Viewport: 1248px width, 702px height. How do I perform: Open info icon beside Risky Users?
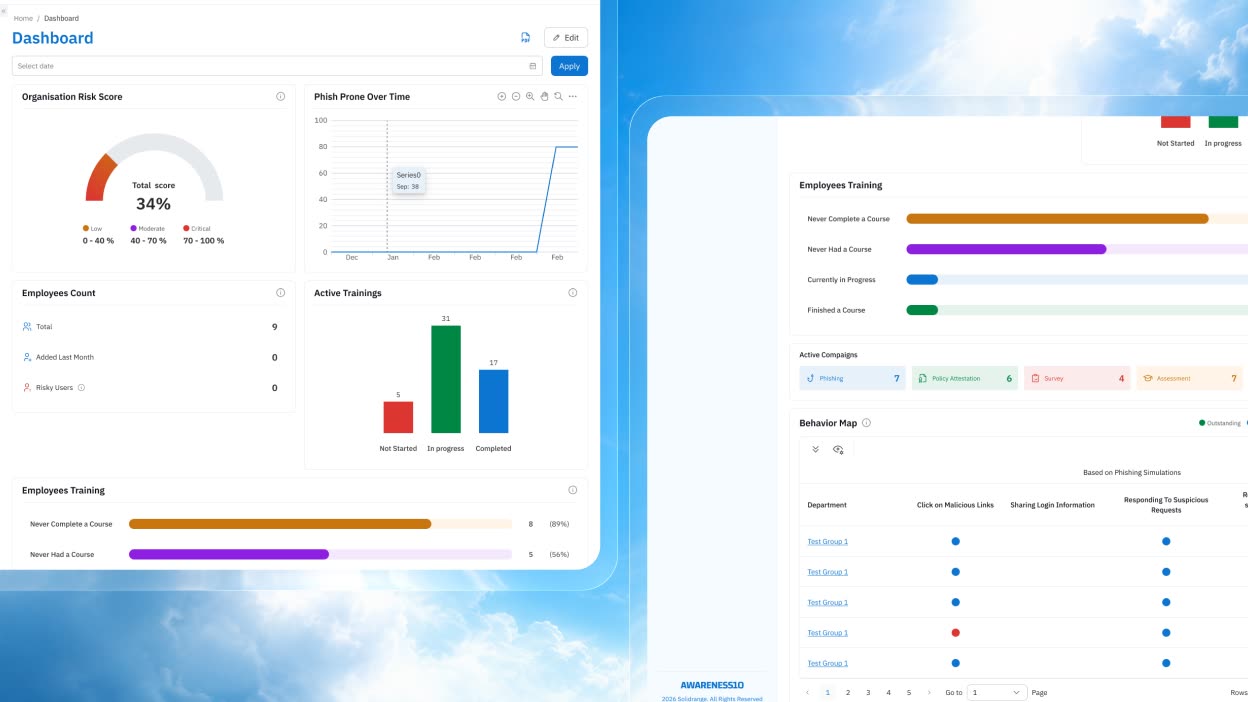point(81,388)
